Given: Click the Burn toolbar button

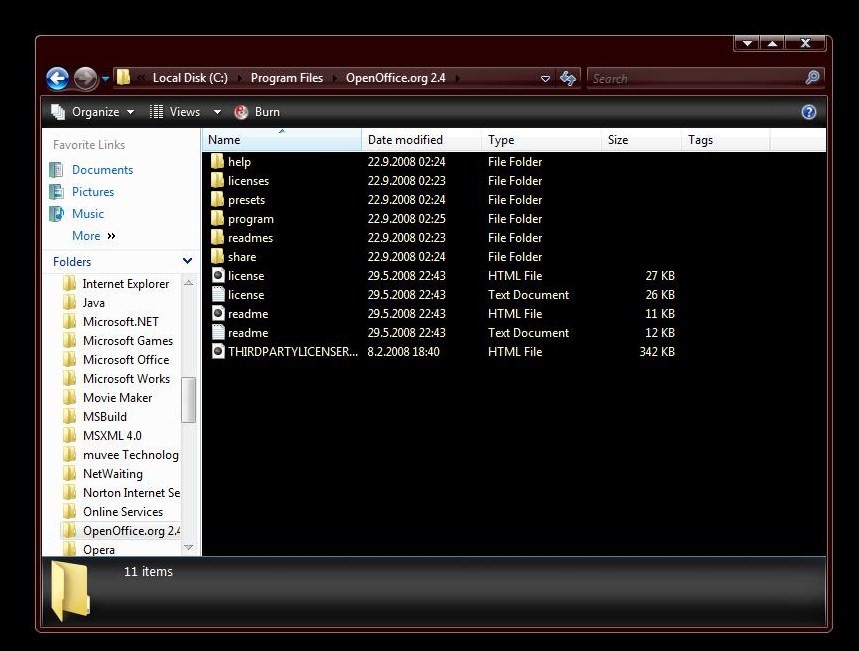Looking at the screenshot, I should (257, 112).
